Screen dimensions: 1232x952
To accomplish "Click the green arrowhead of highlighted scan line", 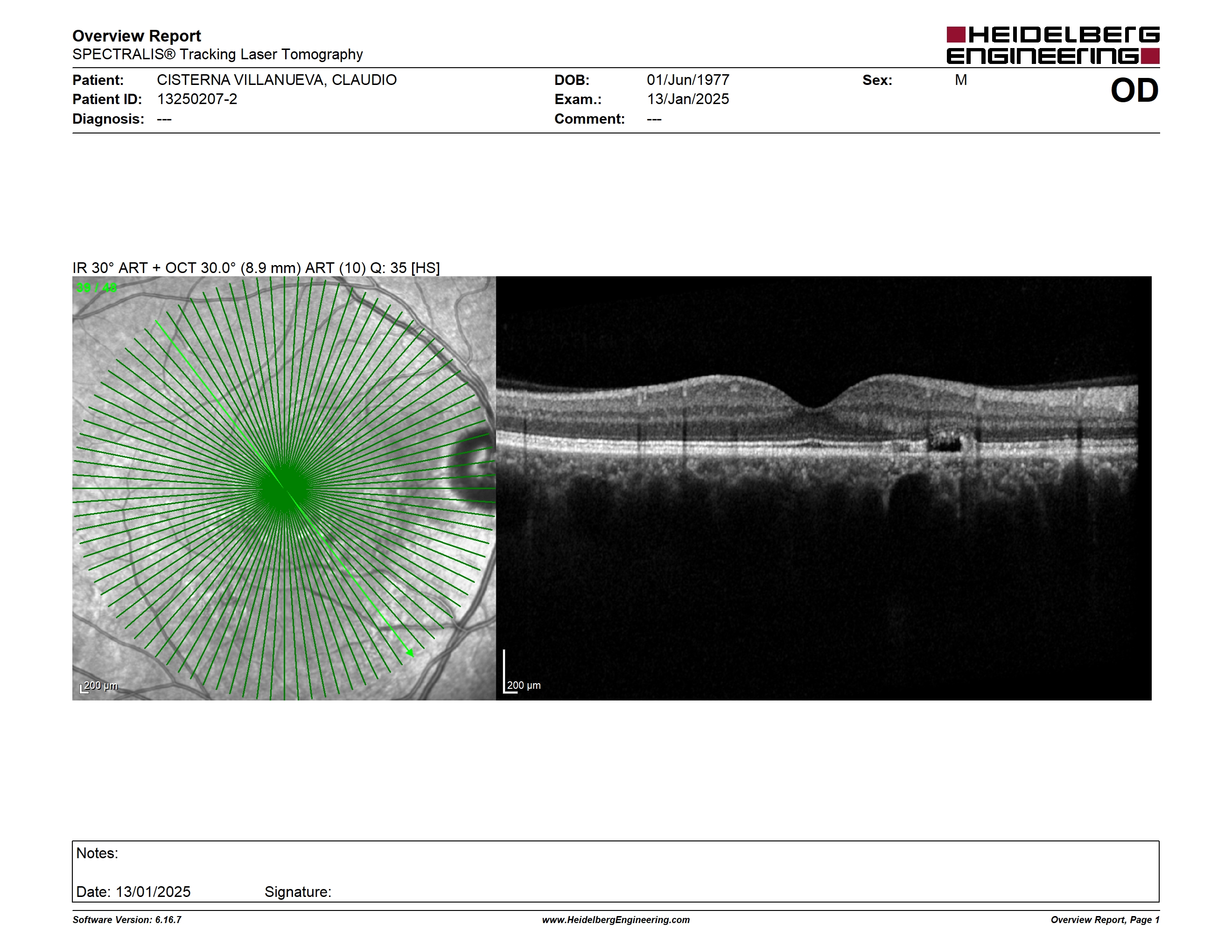I will coord(411,653).
